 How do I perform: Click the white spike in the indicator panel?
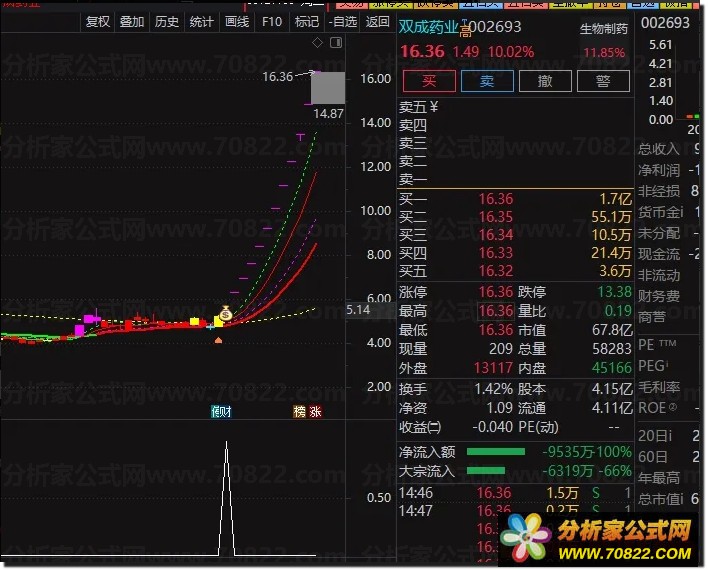click(x=226, y=498)
